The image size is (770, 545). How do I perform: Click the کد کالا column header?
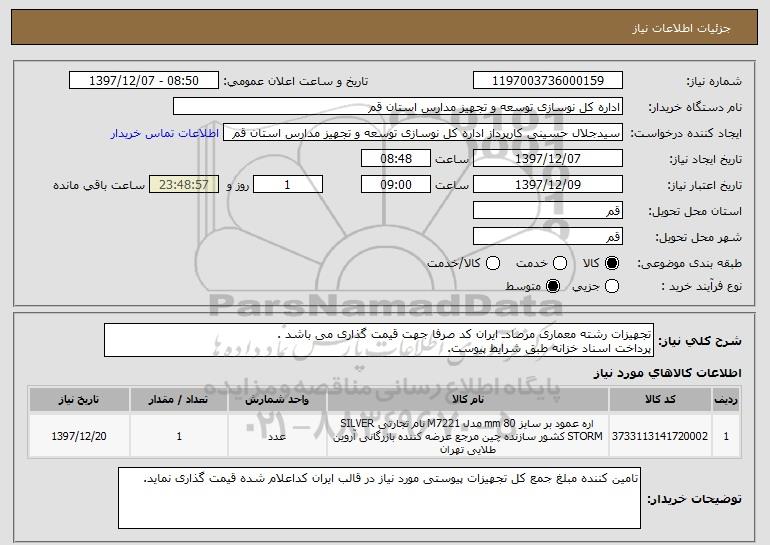(660, 400)
